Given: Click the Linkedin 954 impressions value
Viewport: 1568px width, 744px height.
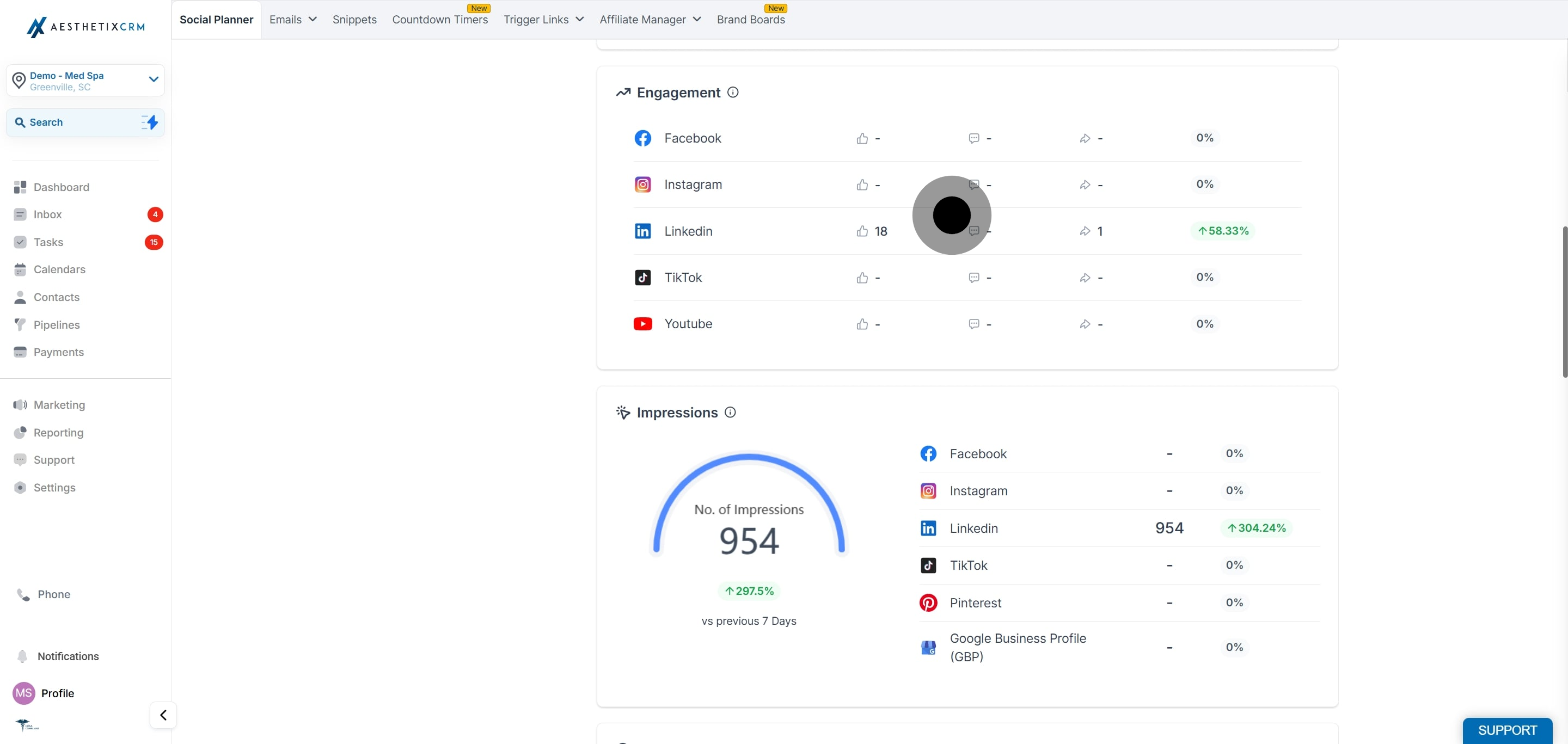Looking at the screenshot, I should point(1169,528).
